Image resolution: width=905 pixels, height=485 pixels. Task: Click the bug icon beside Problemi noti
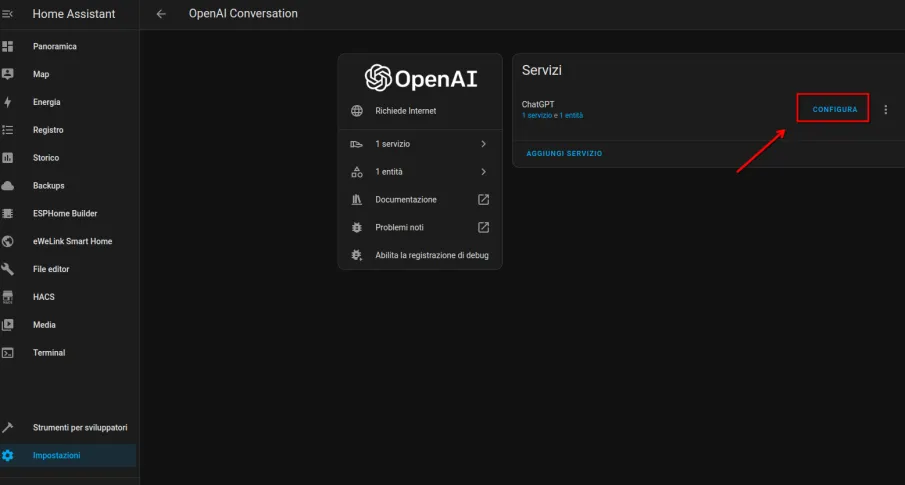(x=357, y=227)
